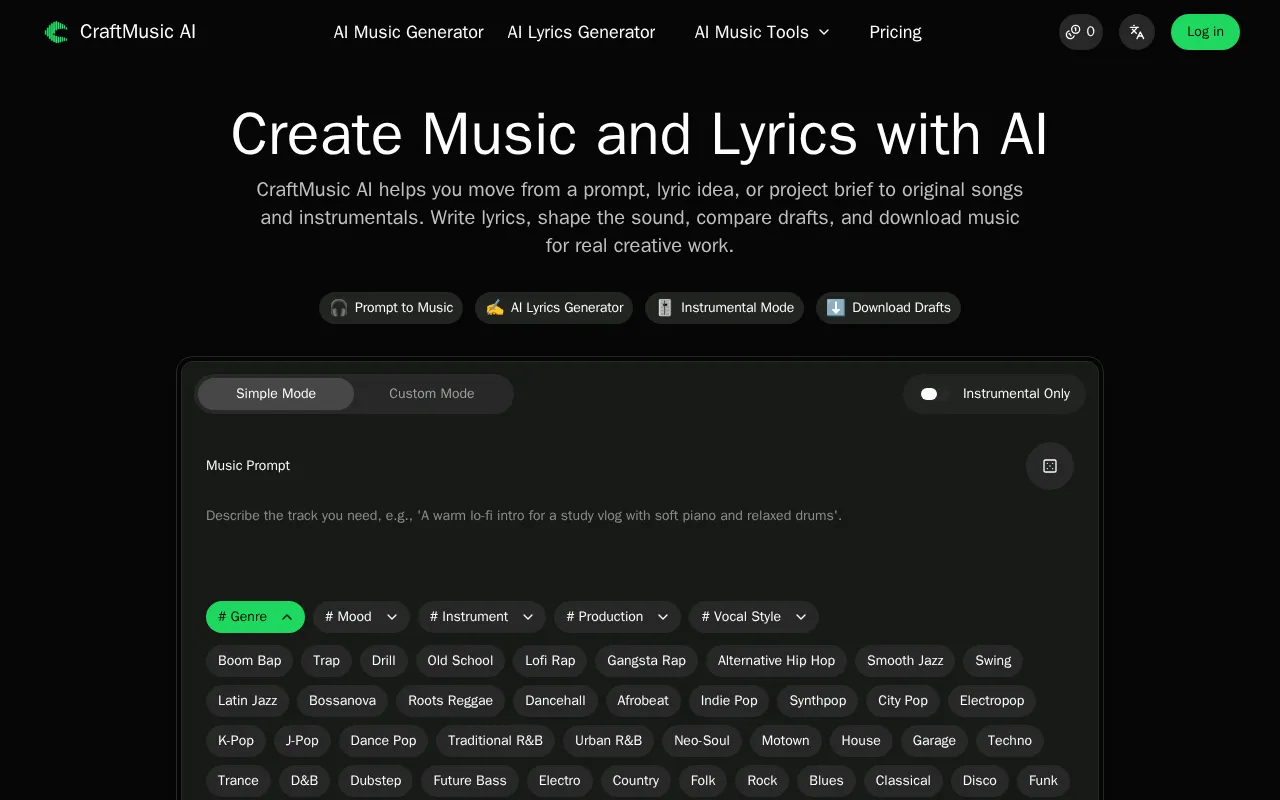Collapse the # Genre tag dropdown

tap(255, 617)
